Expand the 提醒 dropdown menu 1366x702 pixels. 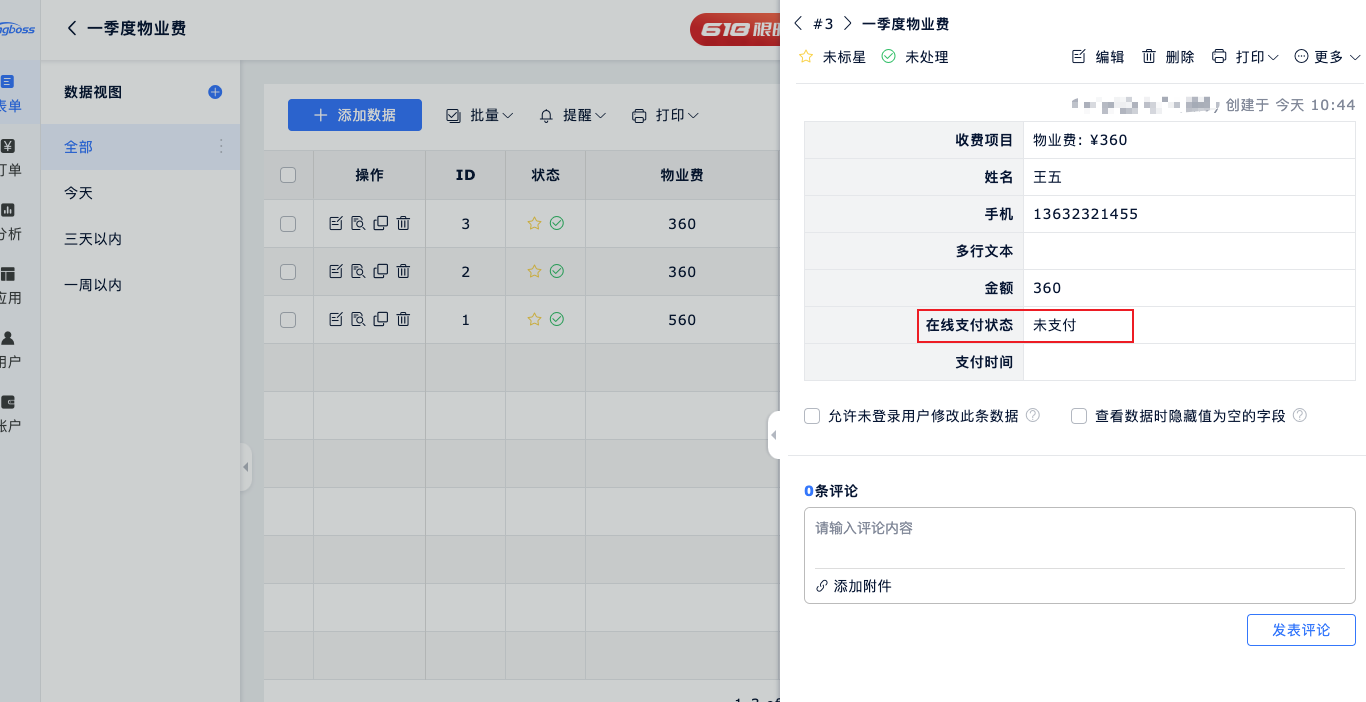(573, 116)
